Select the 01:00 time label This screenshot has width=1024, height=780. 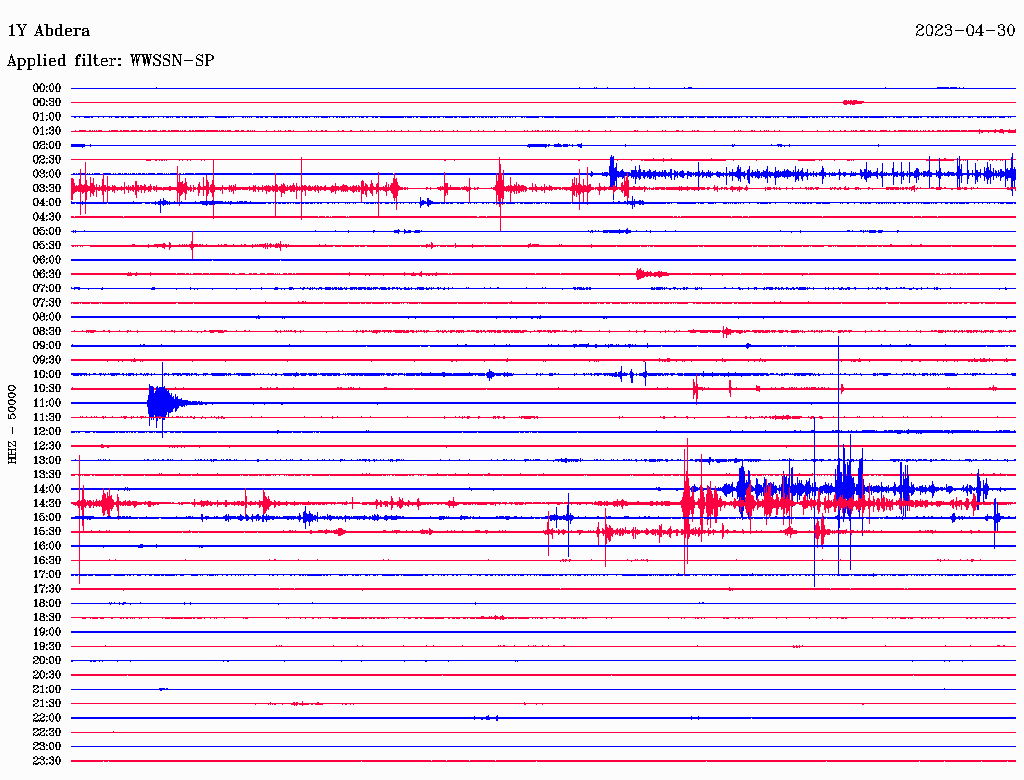(47, 117)
